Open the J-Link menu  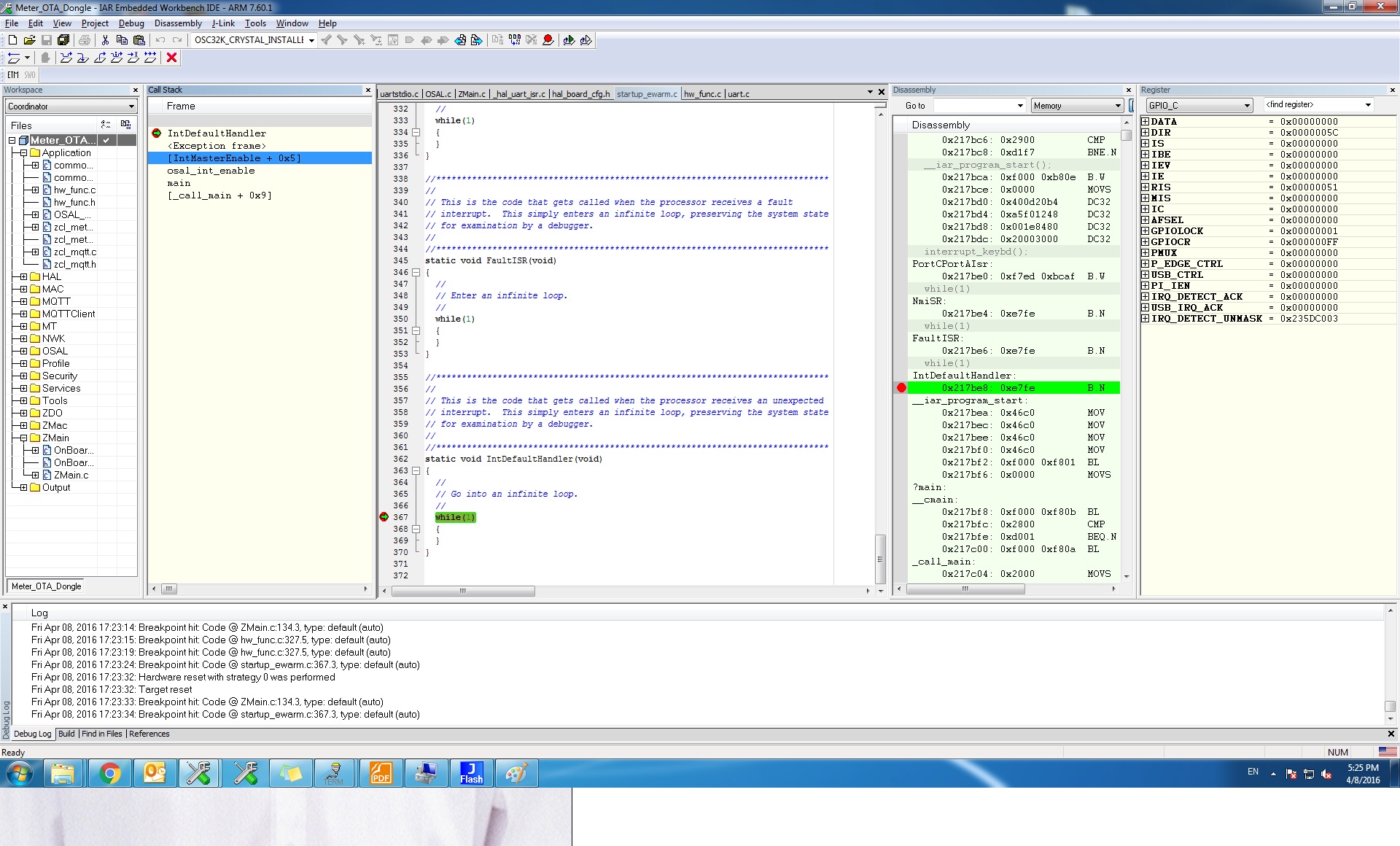223,23
